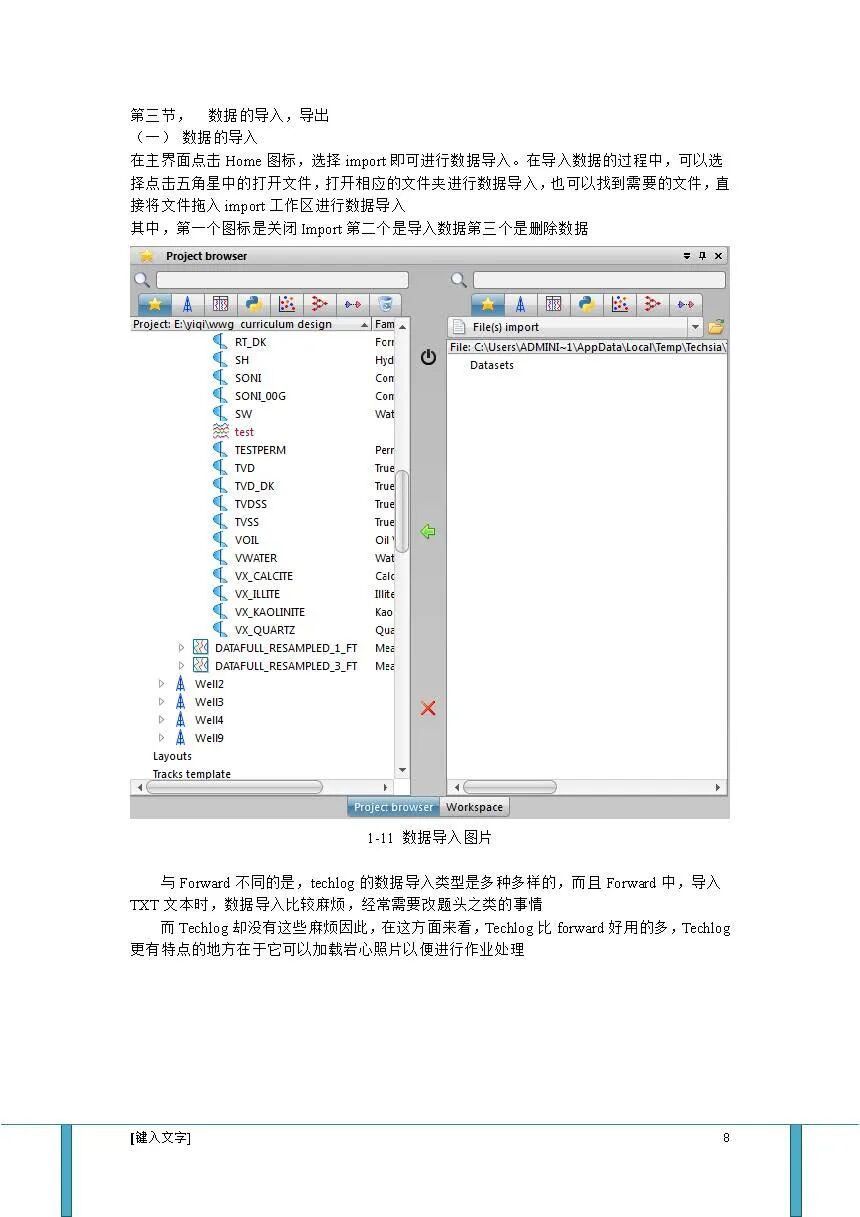Open the trash bin tab in left panel
Screen dimensions: 860x1217
click(x=385, y=304)
